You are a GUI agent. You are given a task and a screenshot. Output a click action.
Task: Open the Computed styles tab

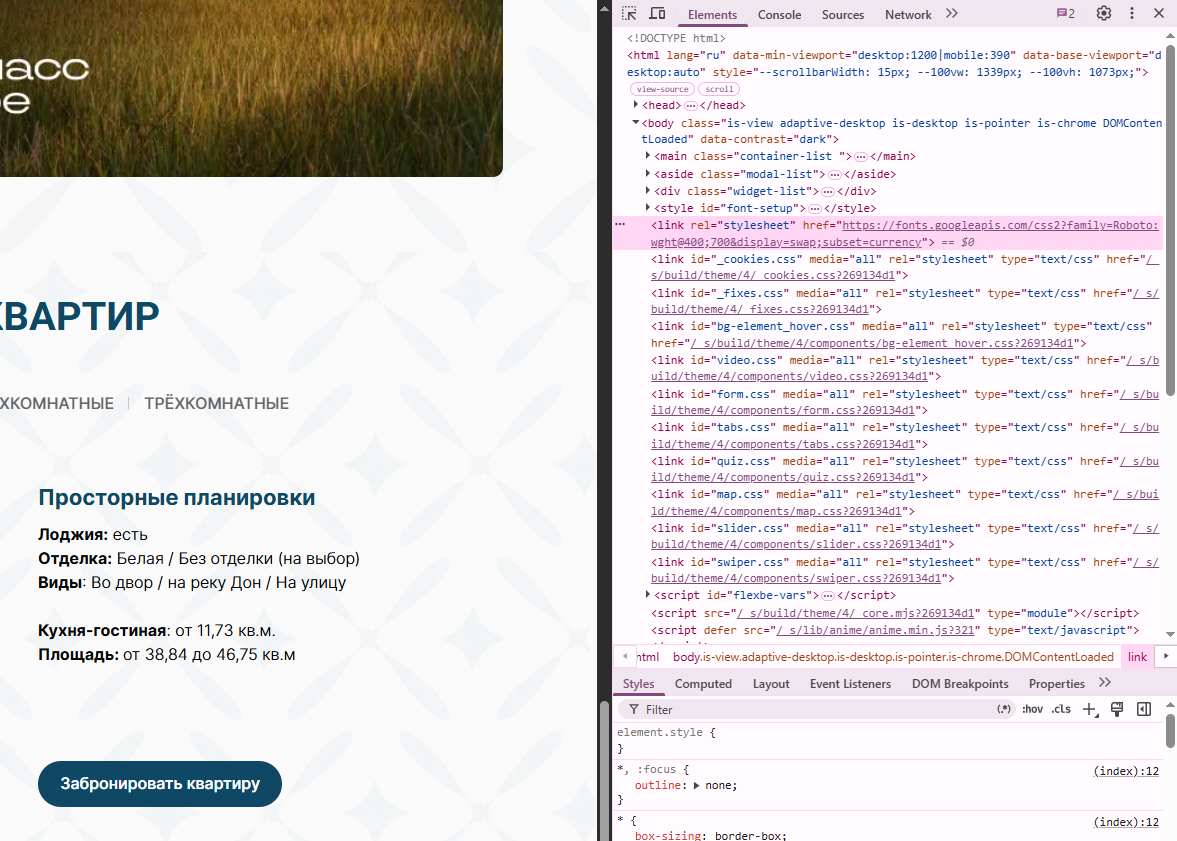(703, 683)
